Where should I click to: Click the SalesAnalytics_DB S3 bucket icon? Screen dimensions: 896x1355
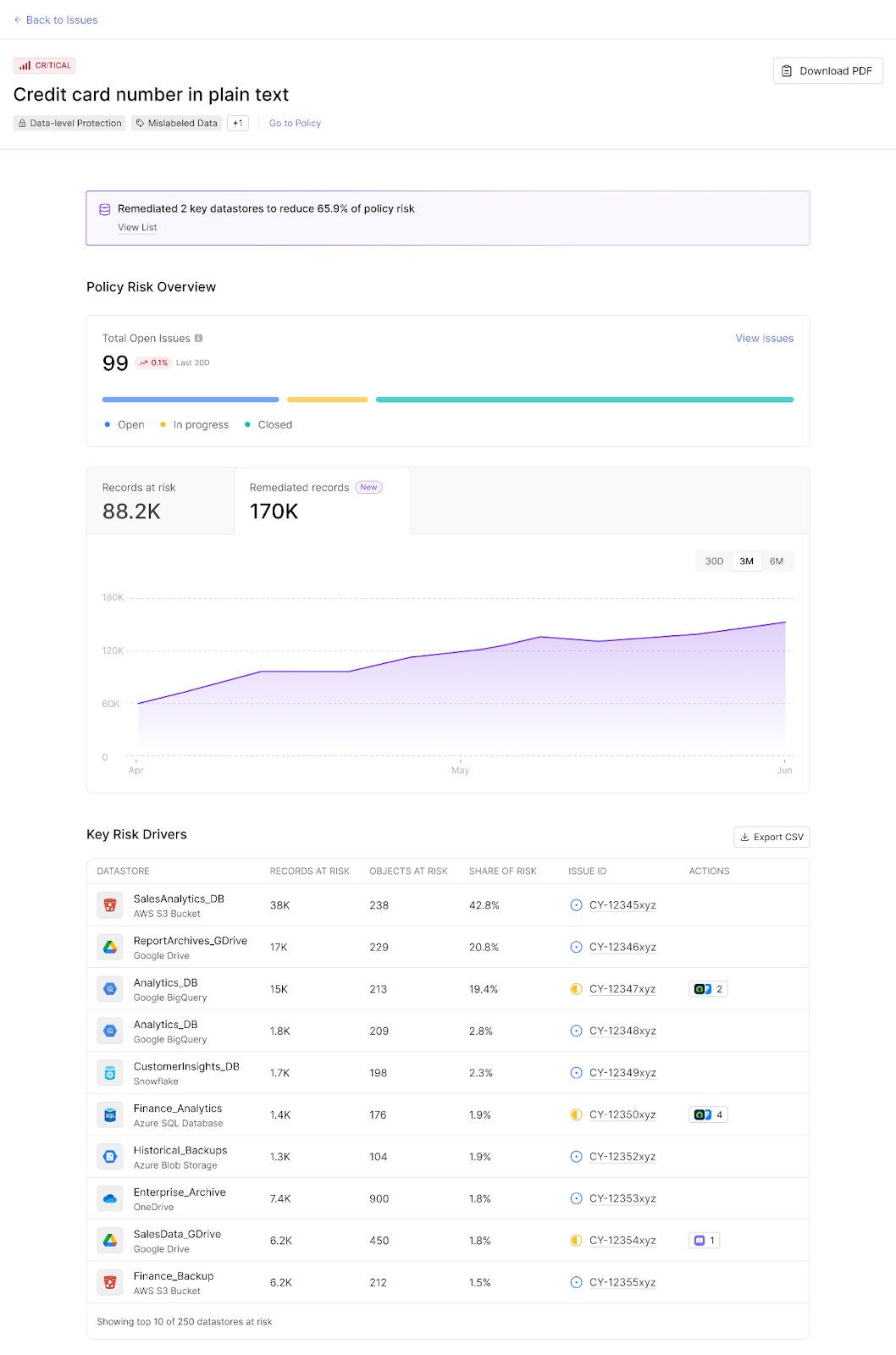pos(110,905)
